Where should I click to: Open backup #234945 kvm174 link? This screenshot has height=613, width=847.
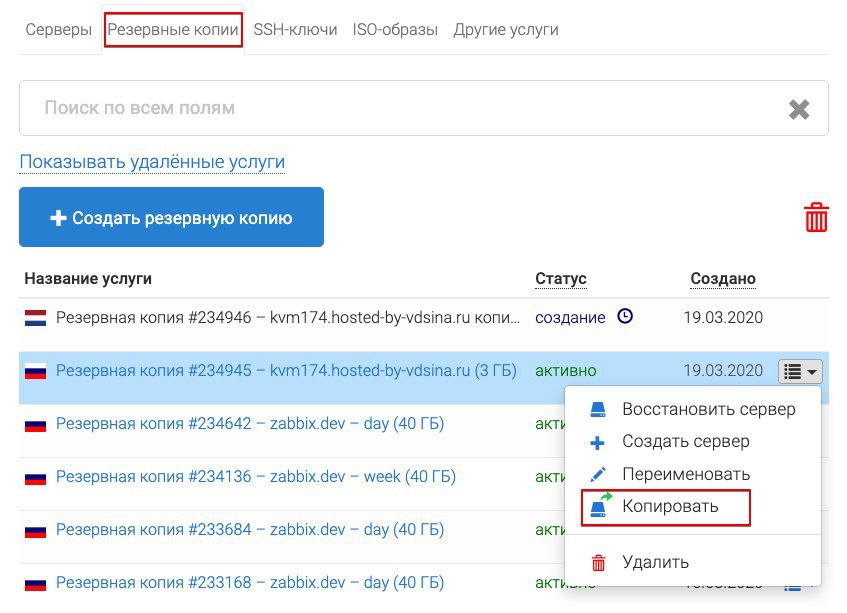286,371
